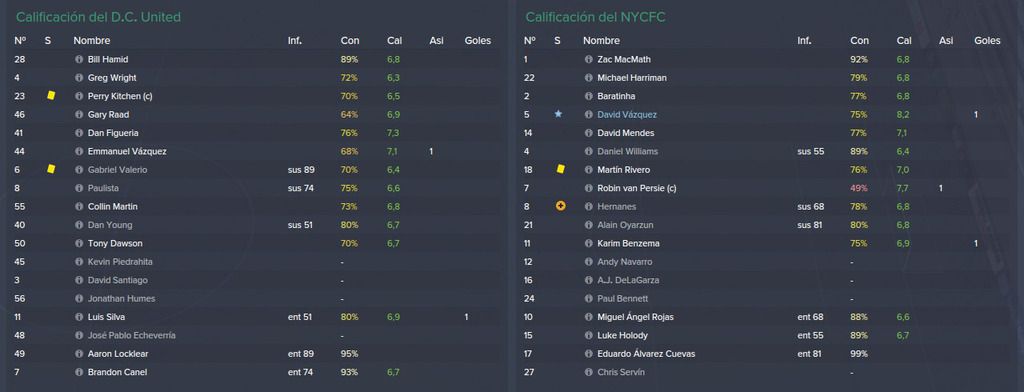Sort NYCFC table by Asi column
1024x392 pixels.
tap(946, 41)
